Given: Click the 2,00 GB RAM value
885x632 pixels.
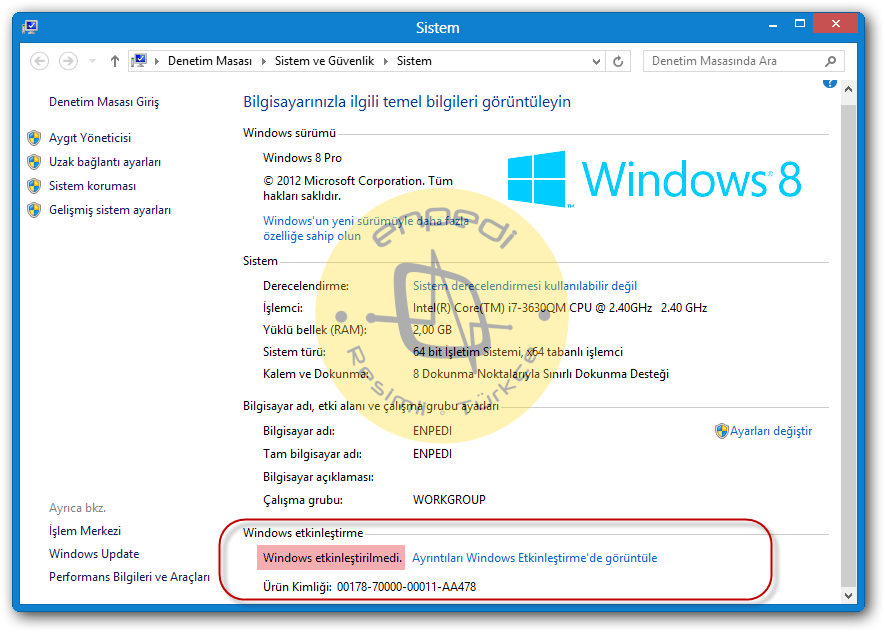Looking at the screenshot, I should [432, 330].
